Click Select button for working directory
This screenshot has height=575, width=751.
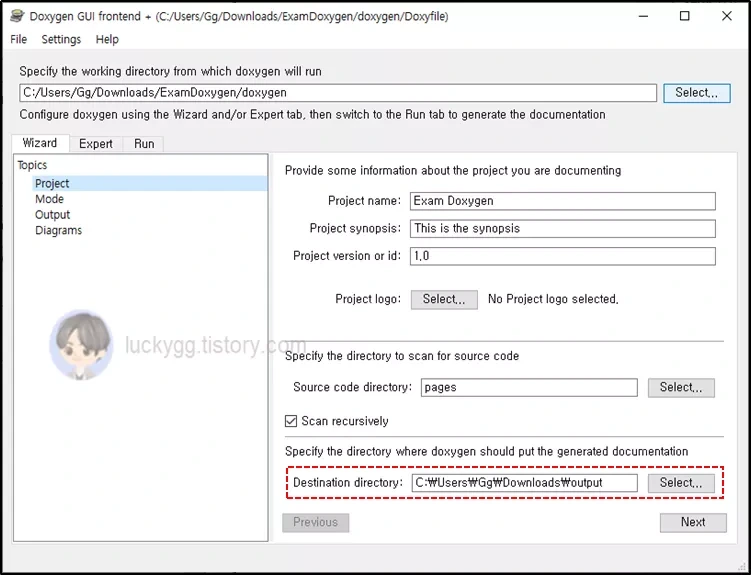pyautogui.click(x=697, y=93)
